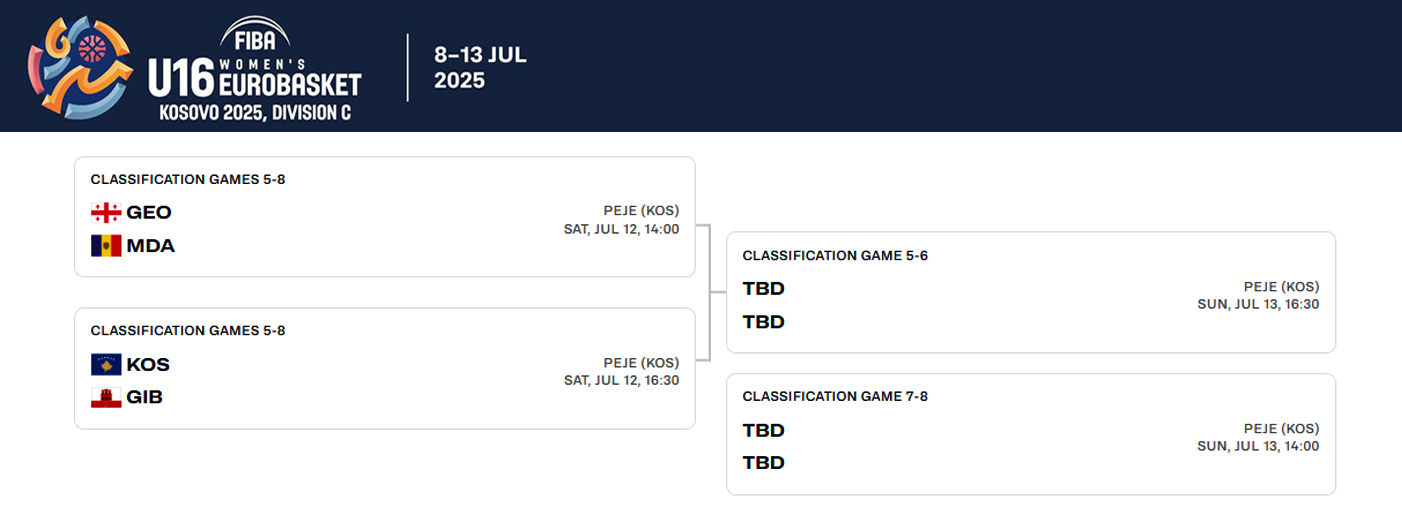Click the Moldova flag icon
Image resolution: width=1402 pixels, height=522 pixels.
(x=106, y=245)
